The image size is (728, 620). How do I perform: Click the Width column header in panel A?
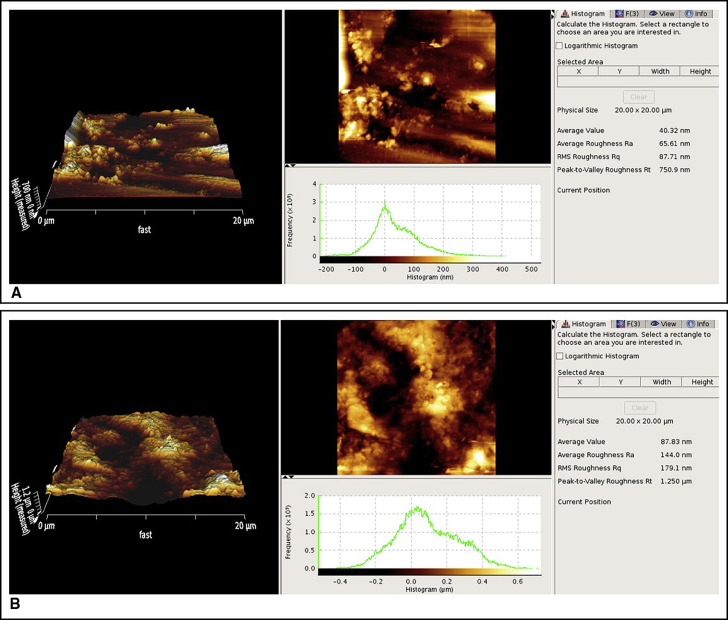click(x=661, y=71)
